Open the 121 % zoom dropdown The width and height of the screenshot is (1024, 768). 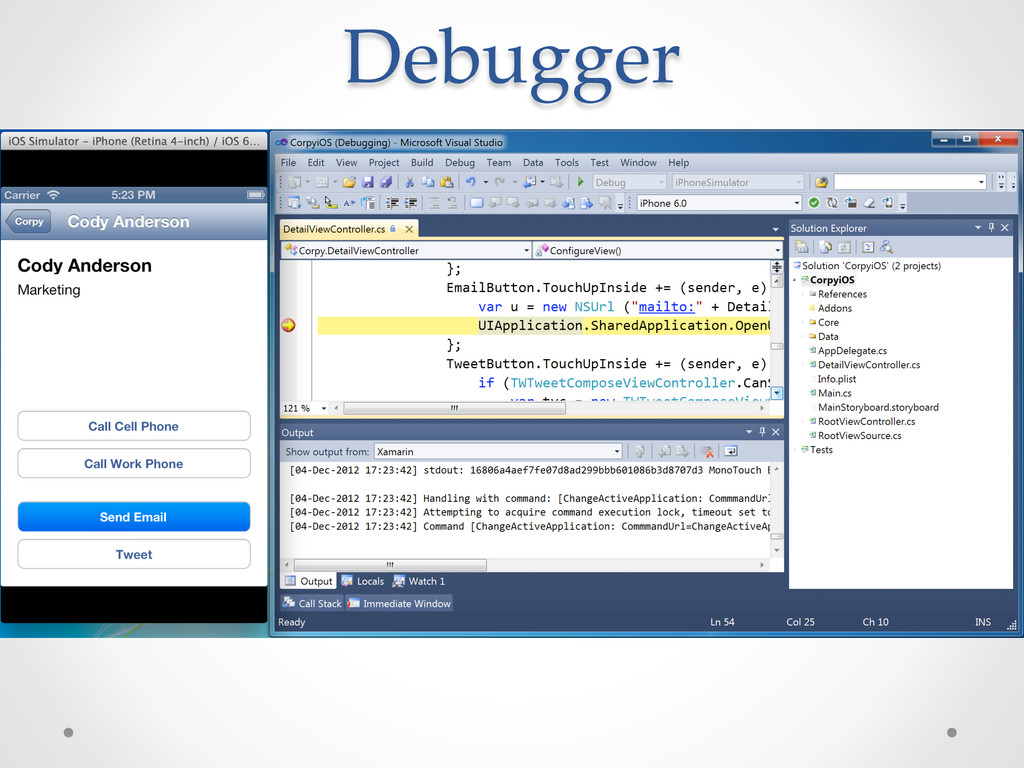(x=323, y=408)
